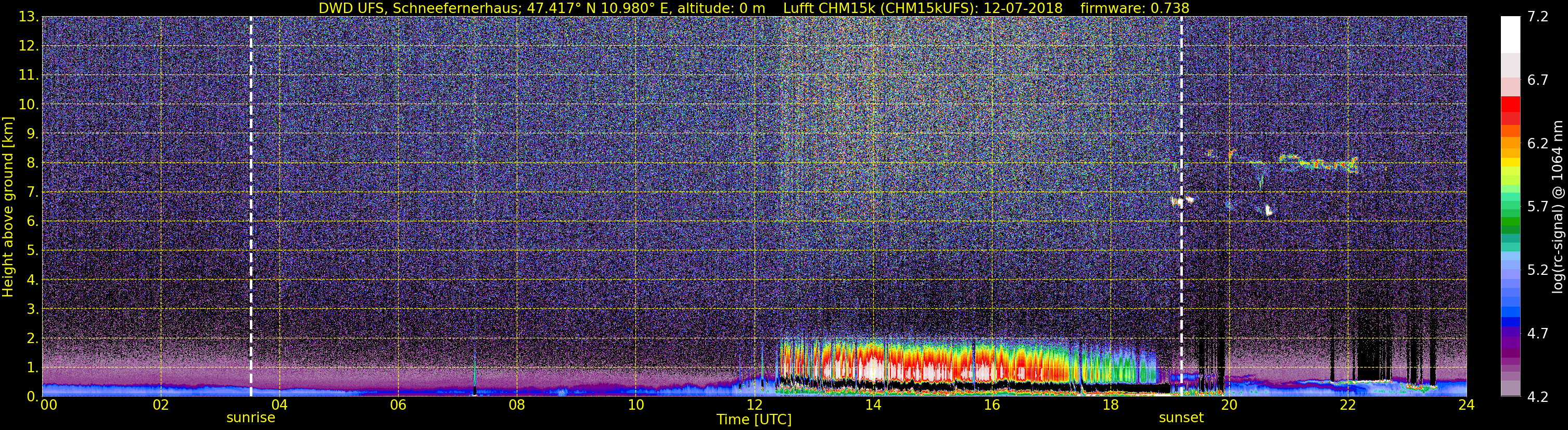Click the height axis tick '5.'
The width and height of the screenshot is (1568, 430).
32,250
